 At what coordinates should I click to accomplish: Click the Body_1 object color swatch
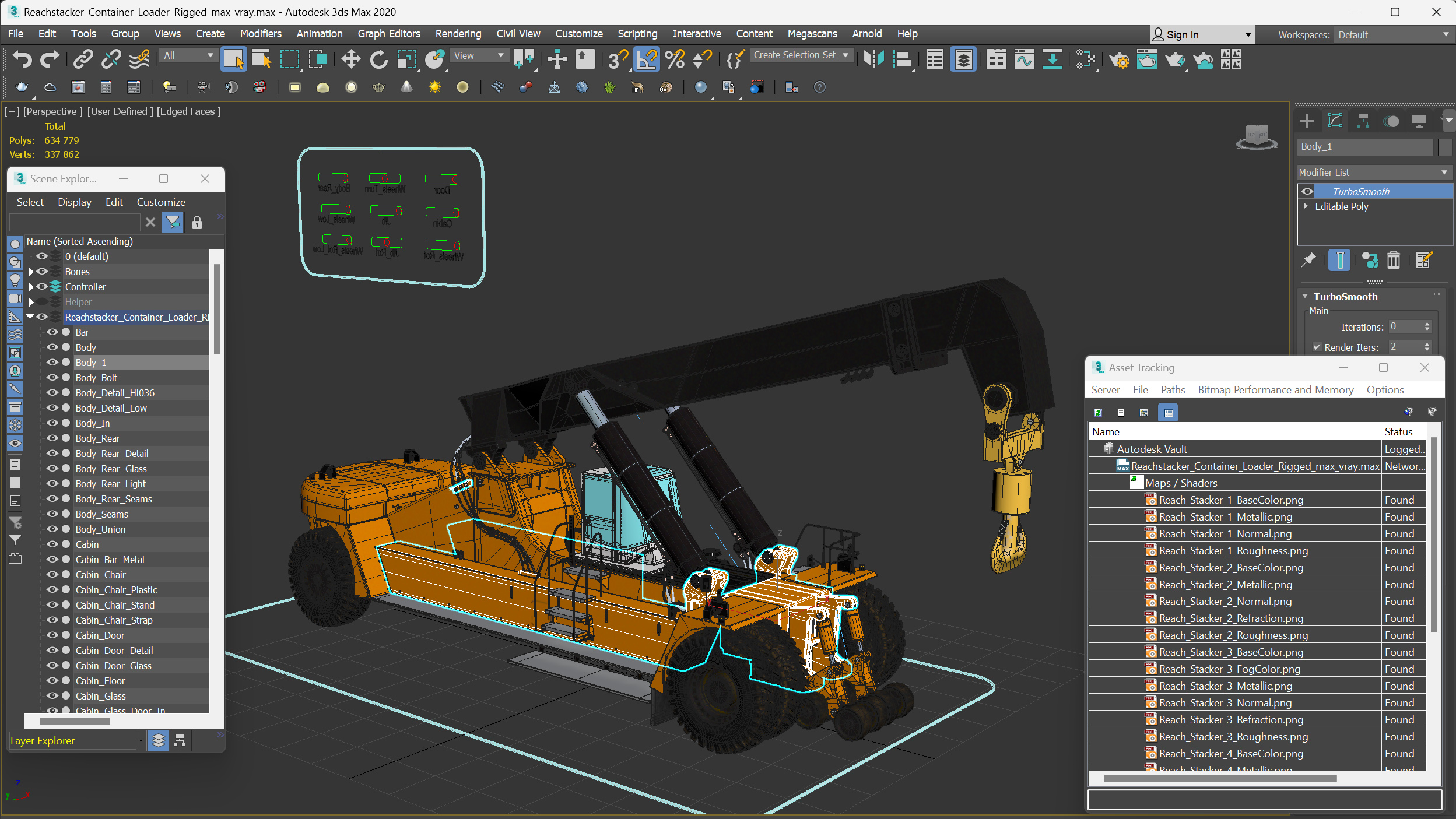[x=1444, y=147]
